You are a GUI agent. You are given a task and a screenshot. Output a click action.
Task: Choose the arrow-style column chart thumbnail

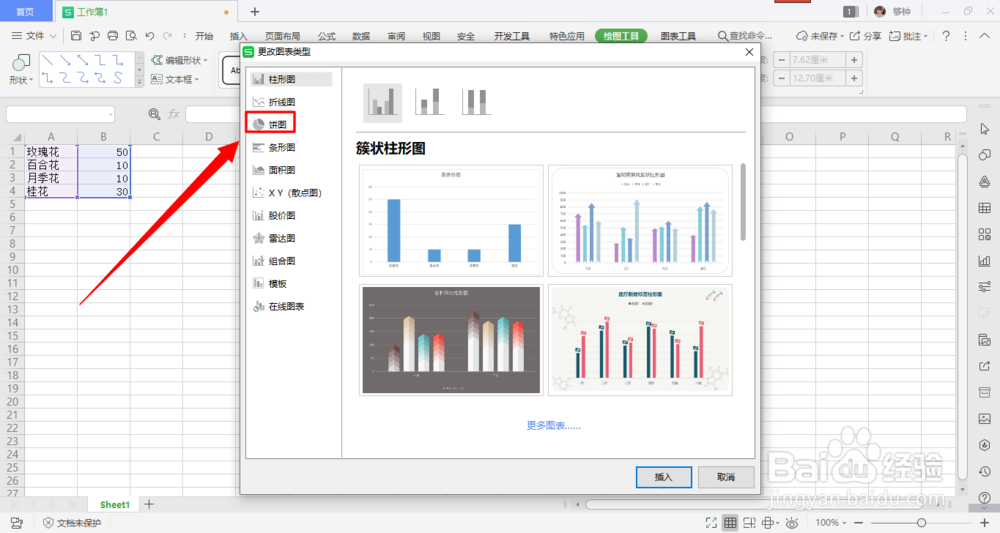click(640, 221)
